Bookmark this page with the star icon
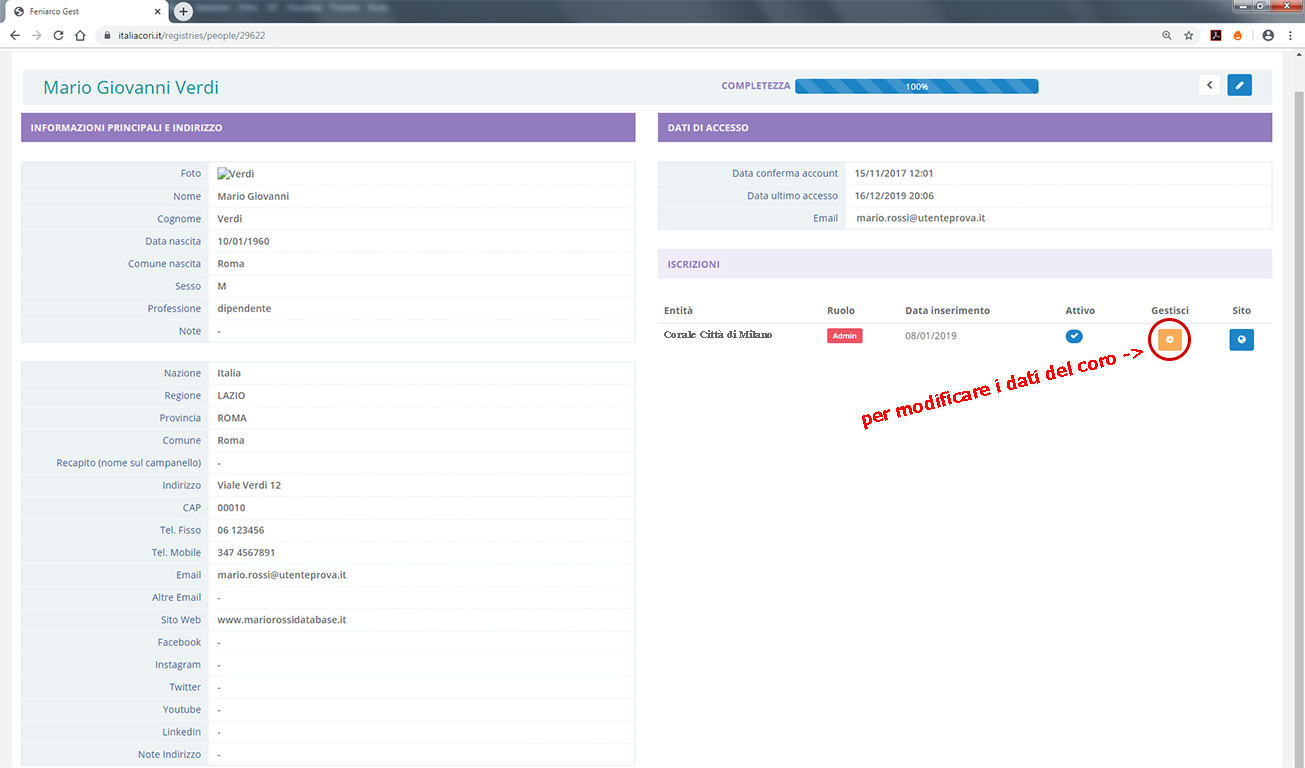 (x=1189, y=35)
